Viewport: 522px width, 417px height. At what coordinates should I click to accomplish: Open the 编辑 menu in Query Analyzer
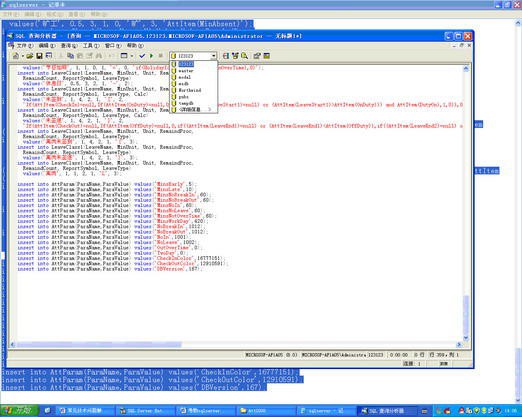47,46
